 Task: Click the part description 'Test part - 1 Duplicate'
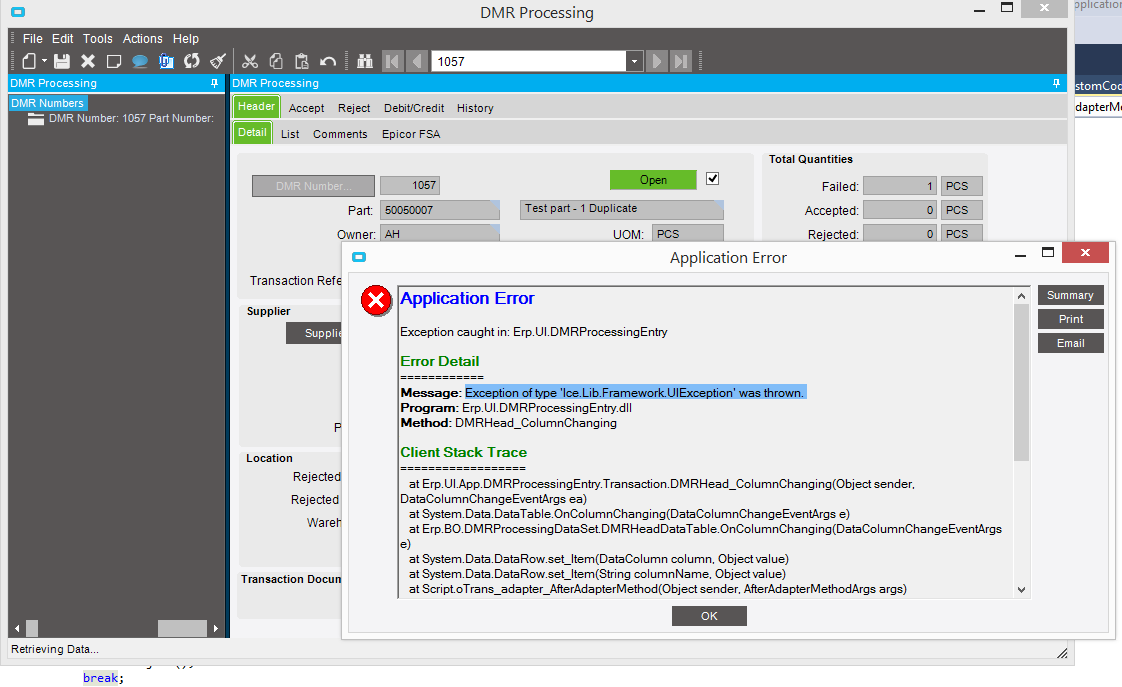click(x=621, y=209)
